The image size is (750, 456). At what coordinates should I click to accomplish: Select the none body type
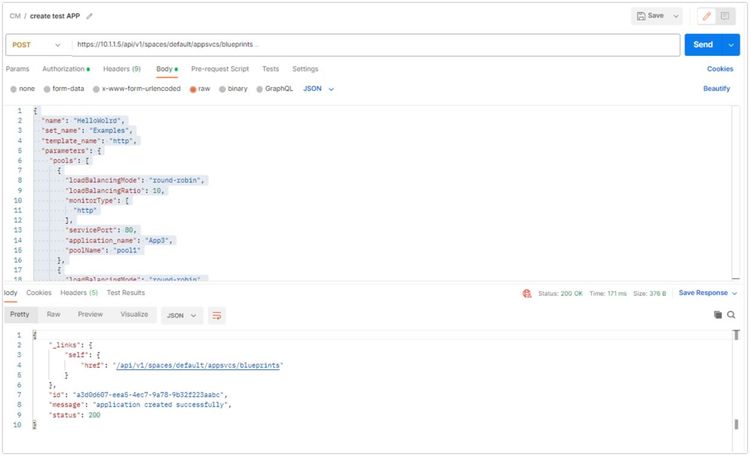22,89
